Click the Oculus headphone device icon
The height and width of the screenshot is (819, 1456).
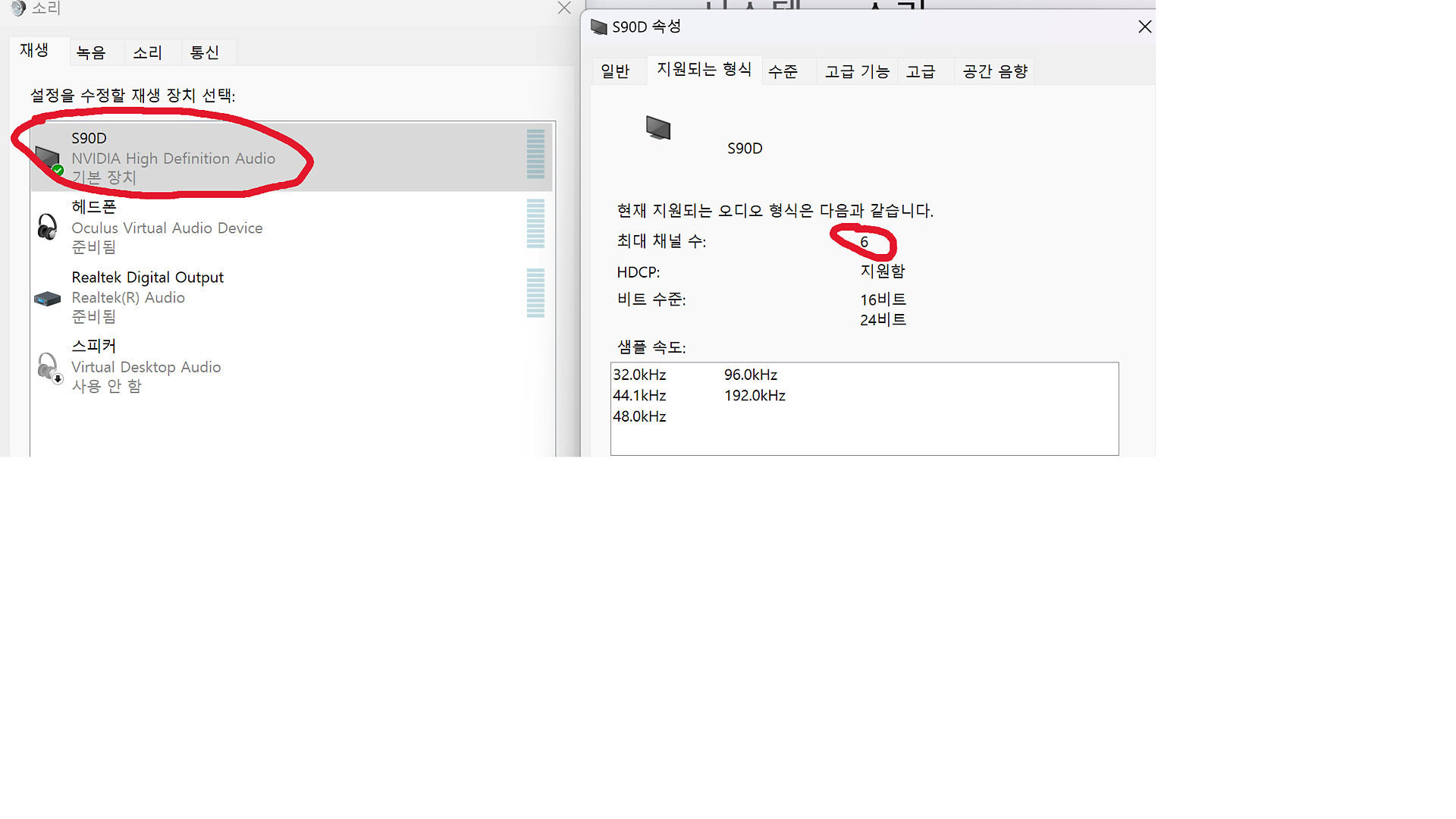(x=47, y=227)
